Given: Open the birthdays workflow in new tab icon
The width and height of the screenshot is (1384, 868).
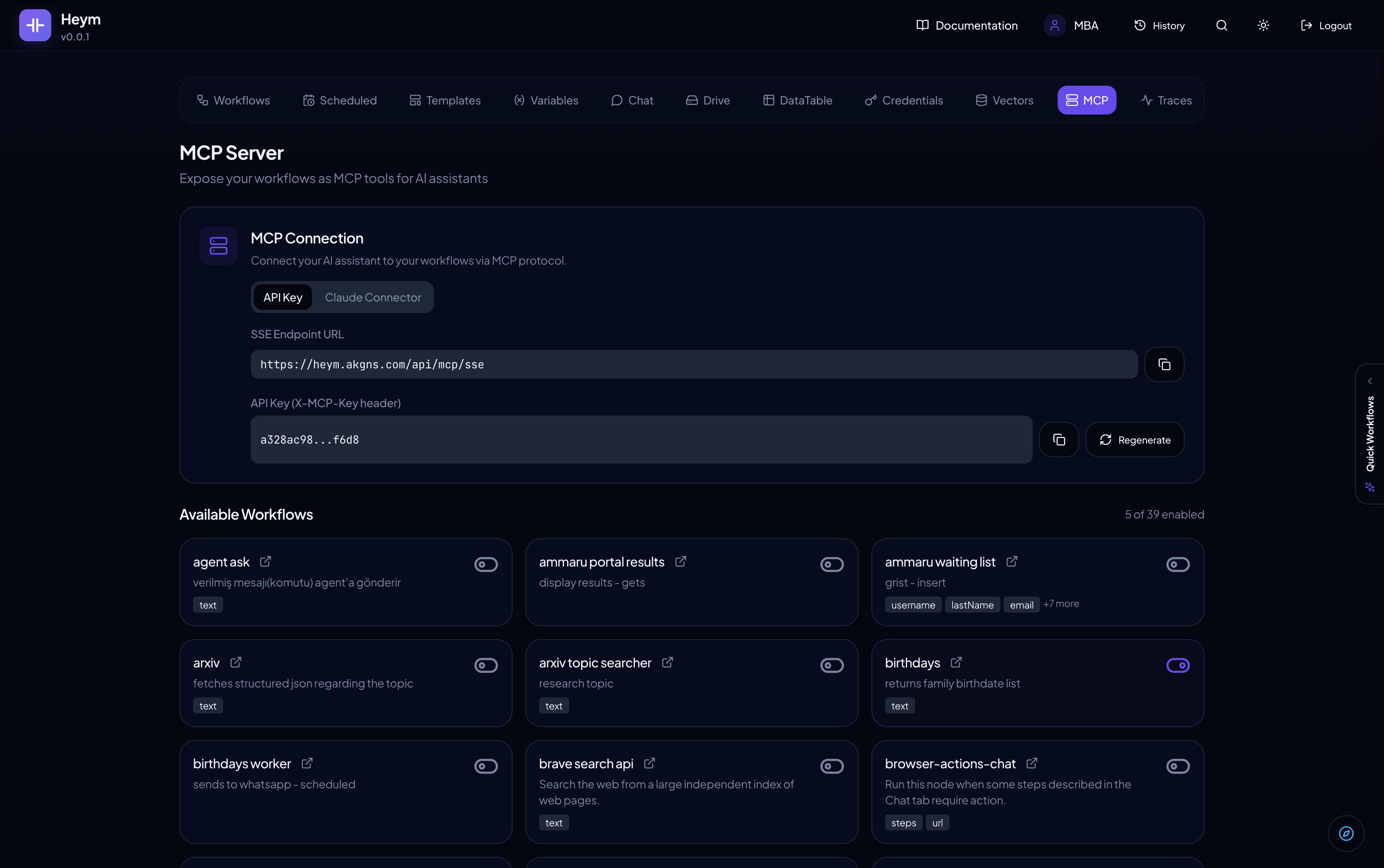Looking at the screenshot, I should pyautogui.click(x=956, y=663).
